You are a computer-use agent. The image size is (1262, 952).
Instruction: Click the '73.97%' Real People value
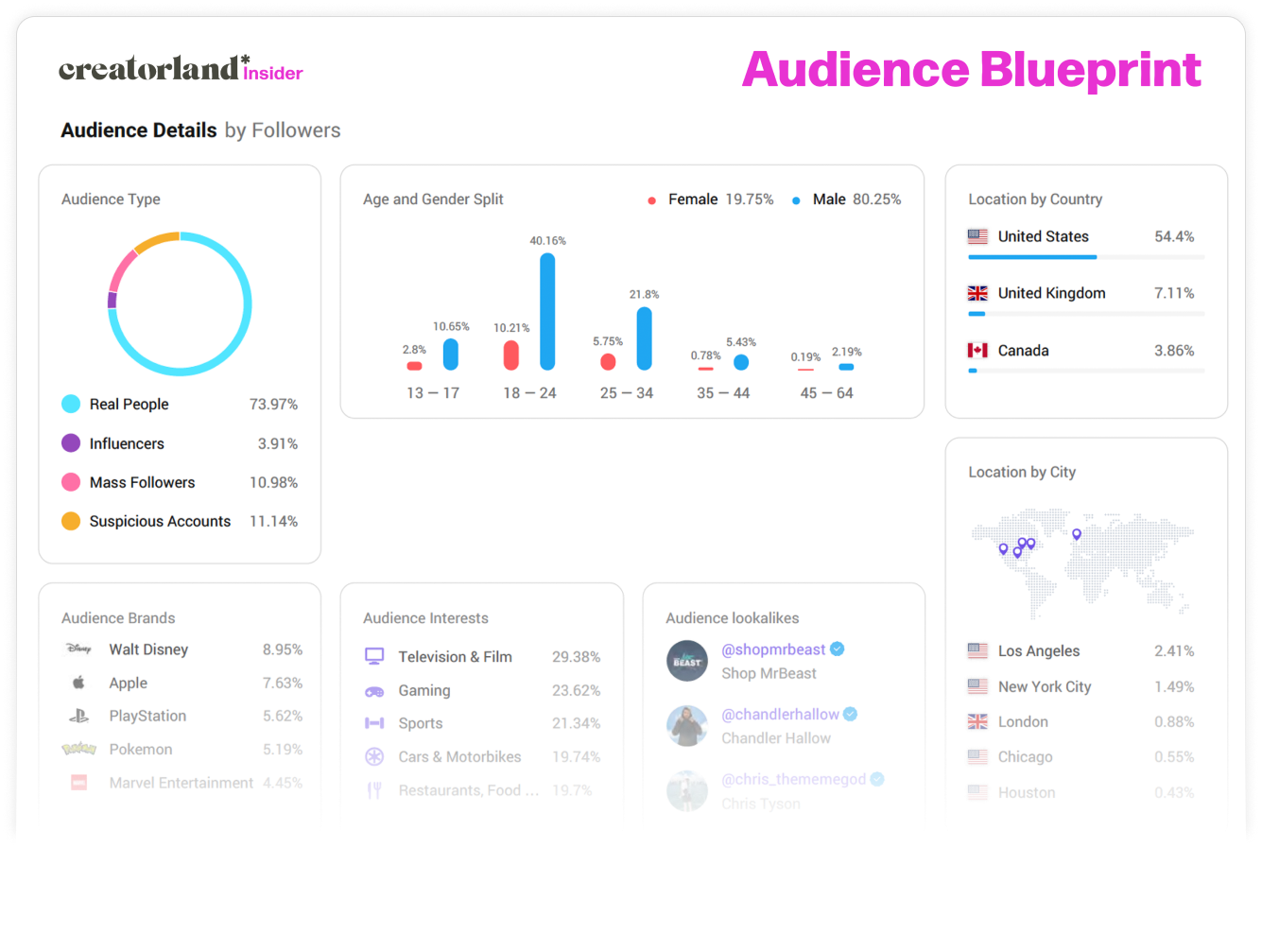(273, 404)
